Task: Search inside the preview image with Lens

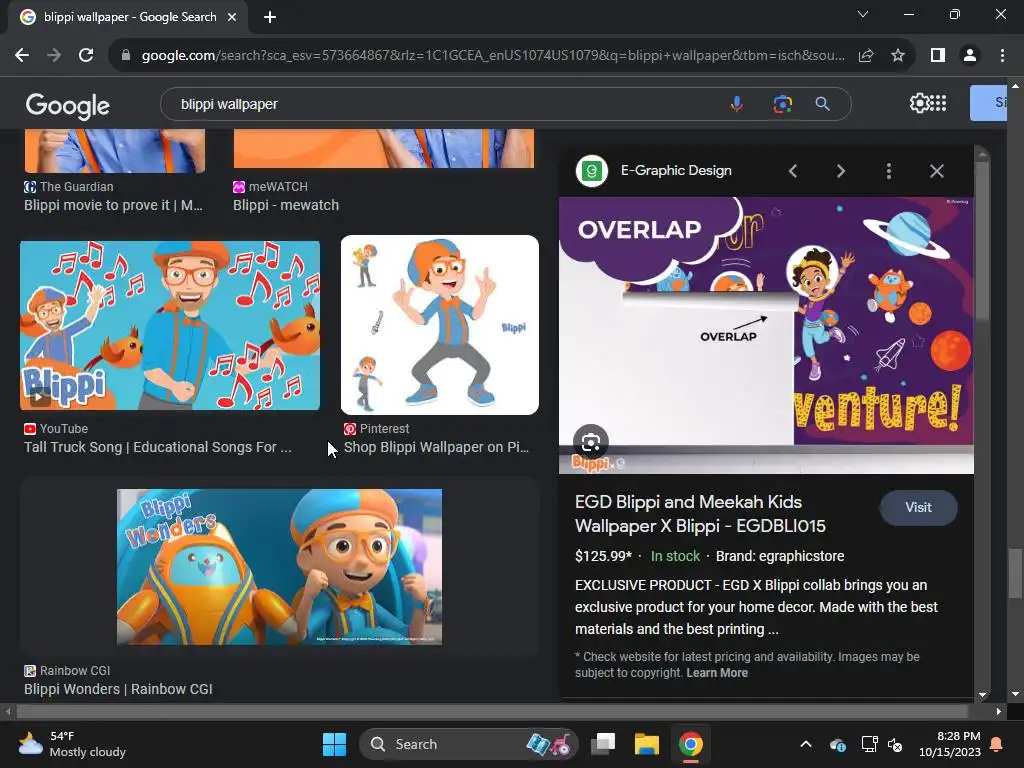Action: pos(591,443)
